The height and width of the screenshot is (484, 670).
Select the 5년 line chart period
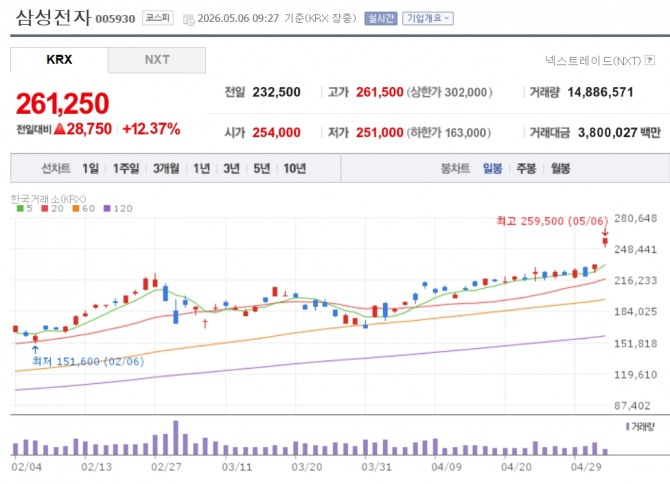262,168
